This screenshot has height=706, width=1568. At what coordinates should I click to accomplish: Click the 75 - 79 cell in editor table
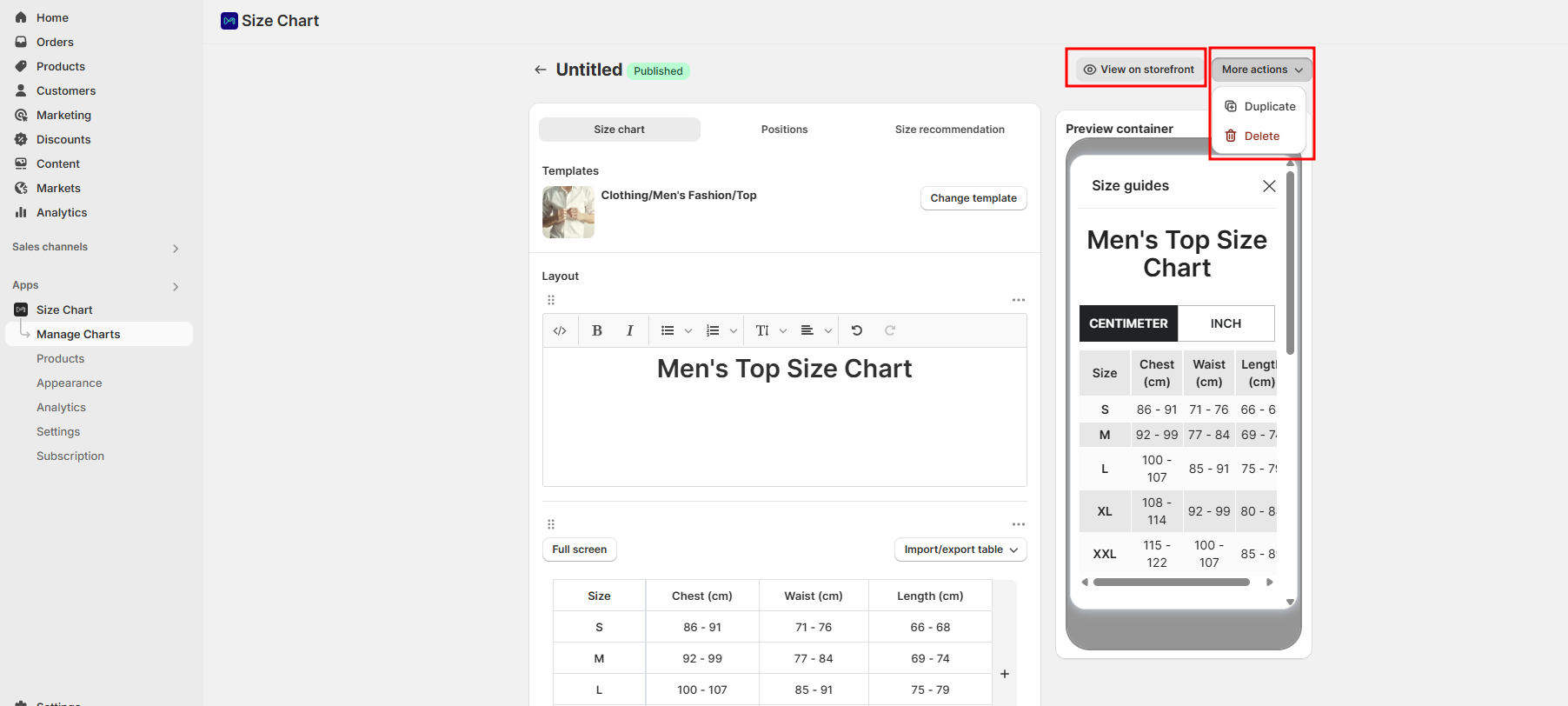coord(930,689)
